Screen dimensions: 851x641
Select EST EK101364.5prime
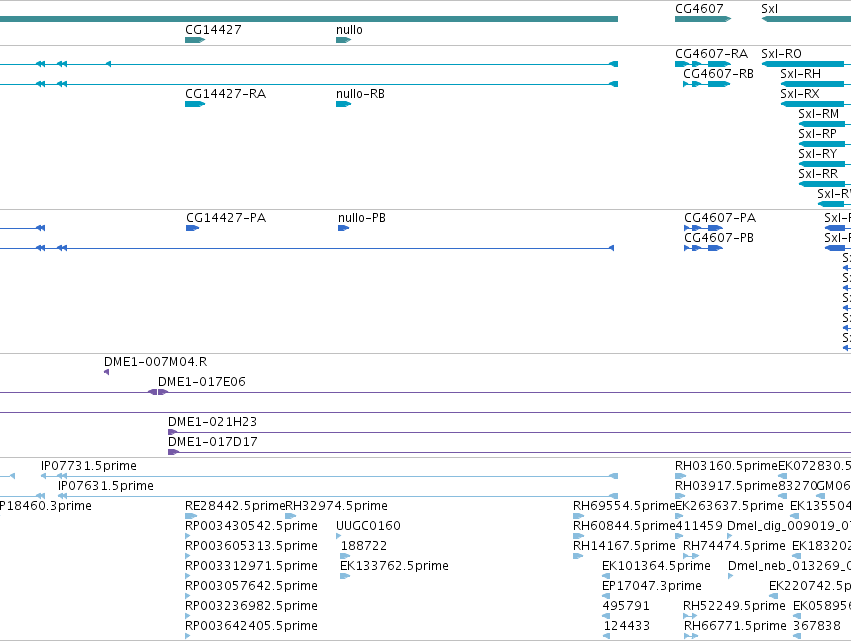[x=656, y=567]
